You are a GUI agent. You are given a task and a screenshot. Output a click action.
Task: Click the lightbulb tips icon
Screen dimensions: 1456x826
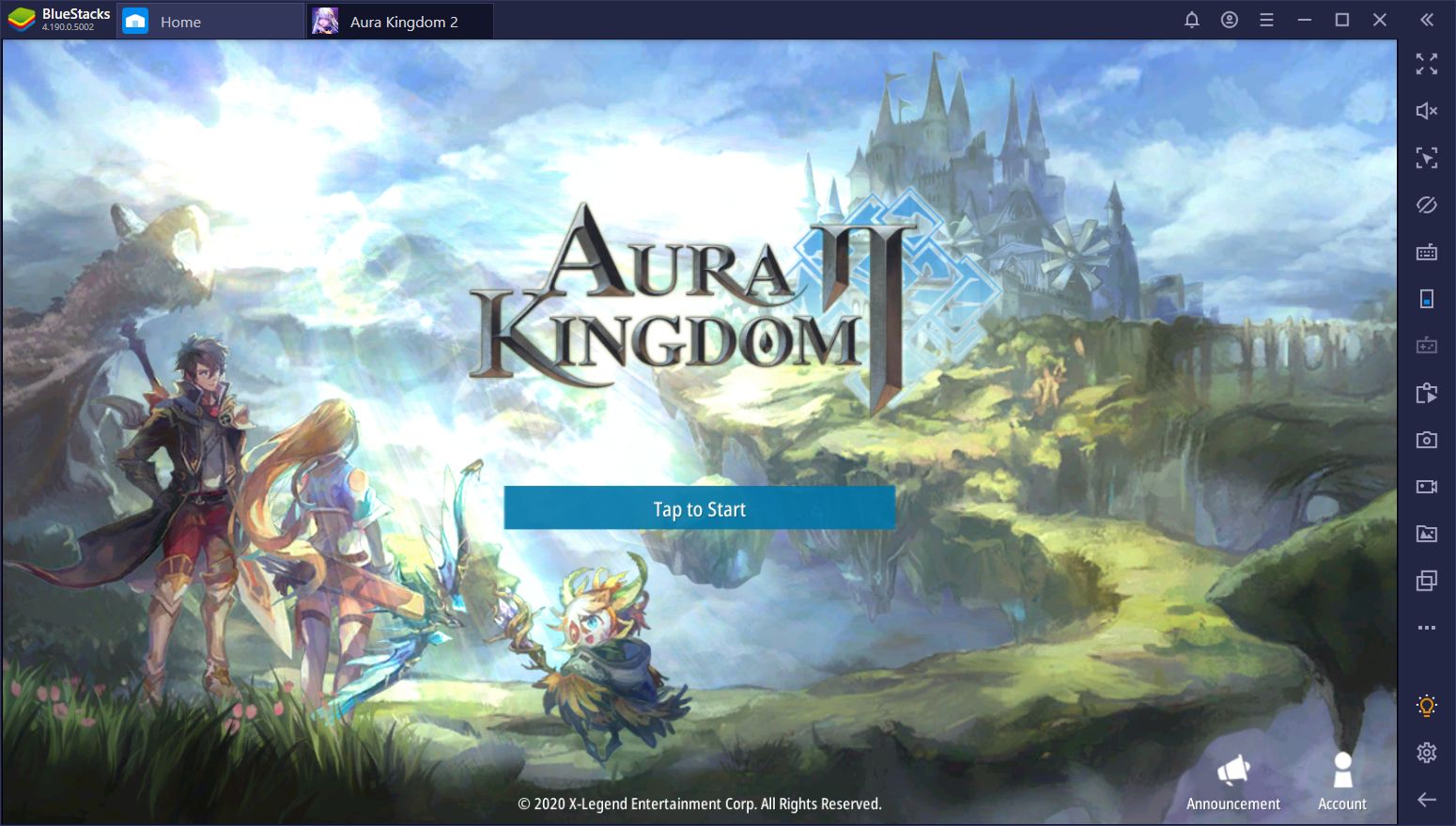(1427, 706)
